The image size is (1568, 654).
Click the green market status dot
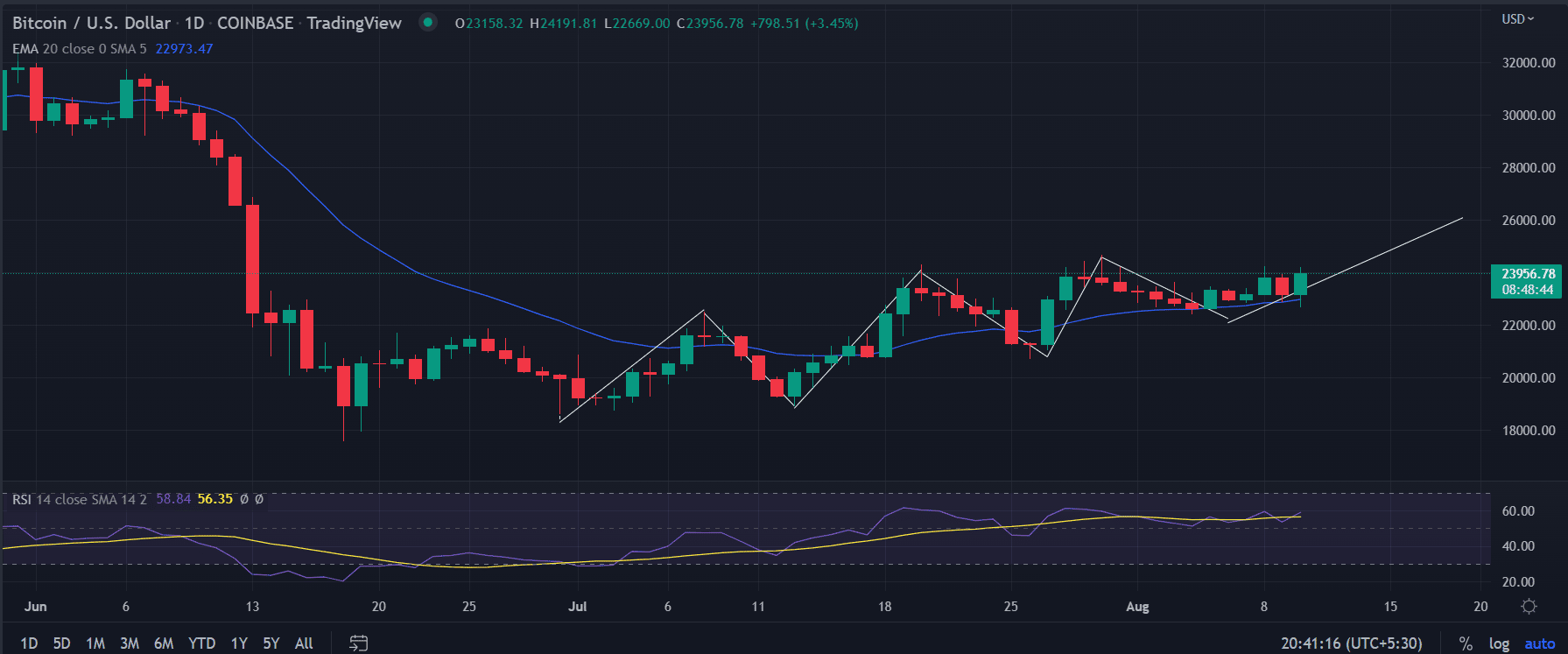[x=427, y=23]
